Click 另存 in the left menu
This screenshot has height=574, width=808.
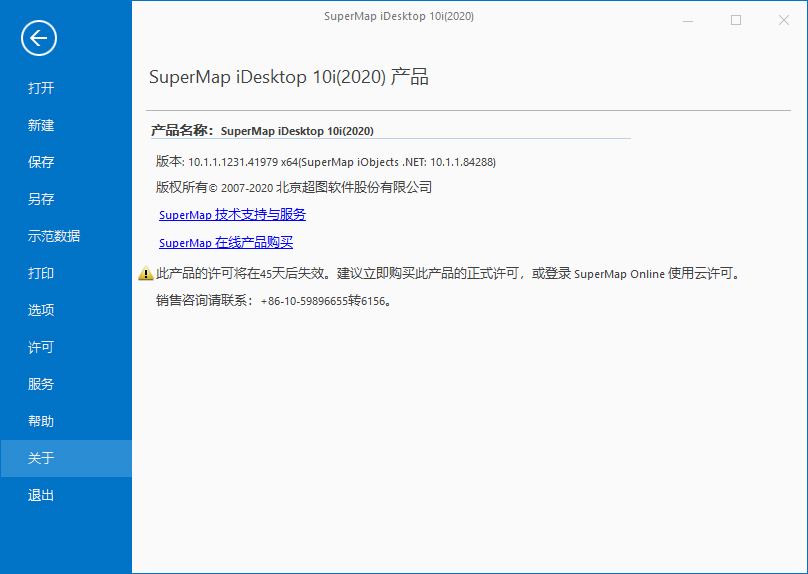(41, 199)
